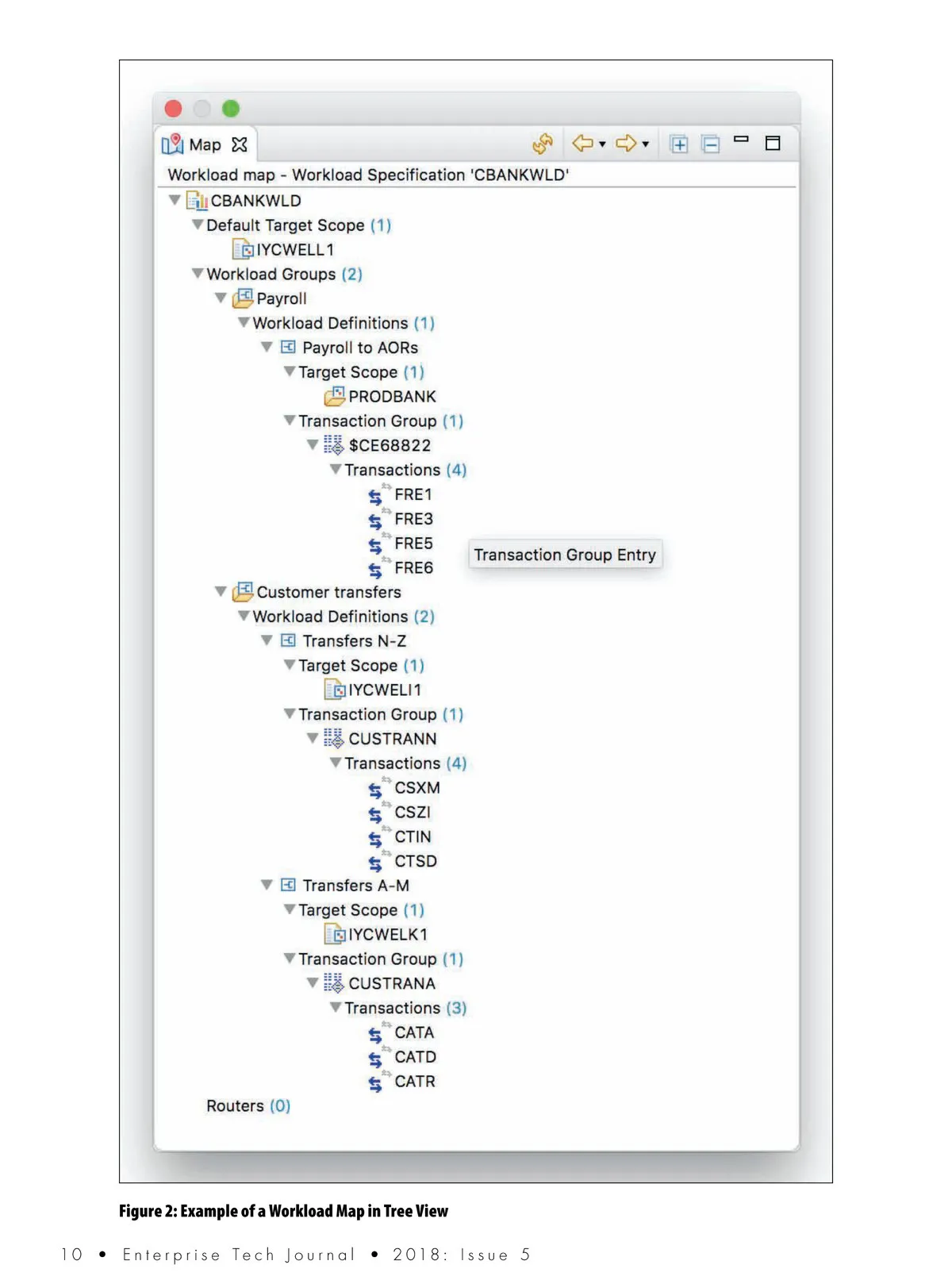Screen dimensions: 952x1280
Task: Open back arrow history dropdown
Action: tap(603, 144)
